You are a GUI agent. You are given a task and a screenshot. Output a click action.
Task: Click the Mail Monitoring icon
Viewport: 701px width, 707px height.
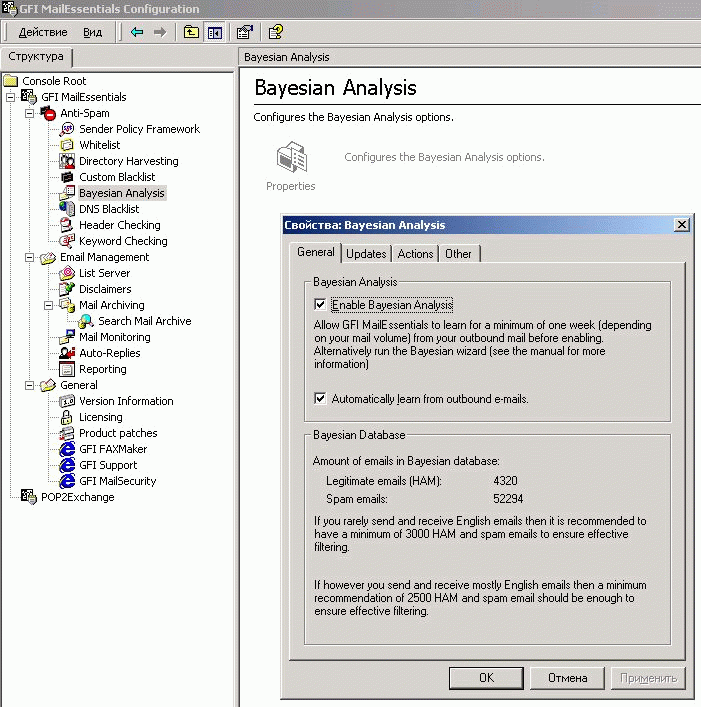point(67,337)
